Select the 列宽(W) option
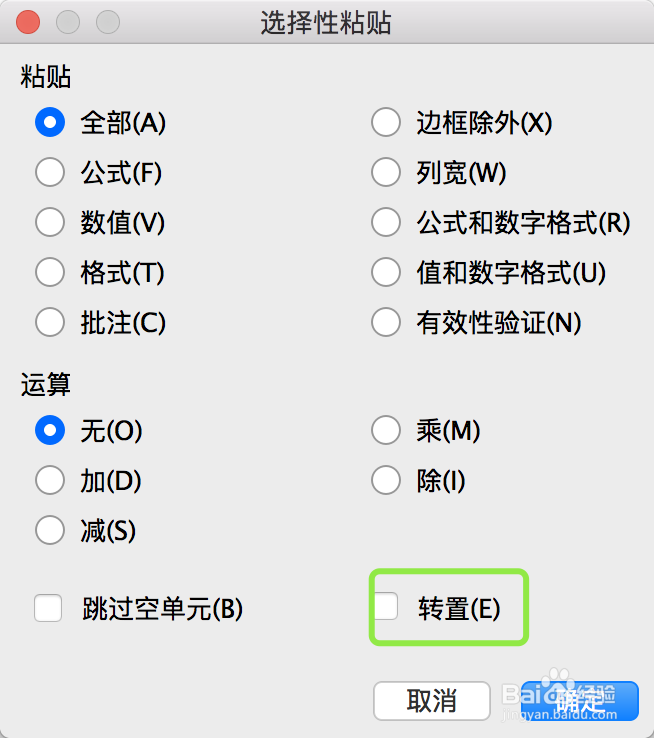Image resolution: width=654 pixels, height=738 pixels. pyautogui.click(x=386, y=173)
